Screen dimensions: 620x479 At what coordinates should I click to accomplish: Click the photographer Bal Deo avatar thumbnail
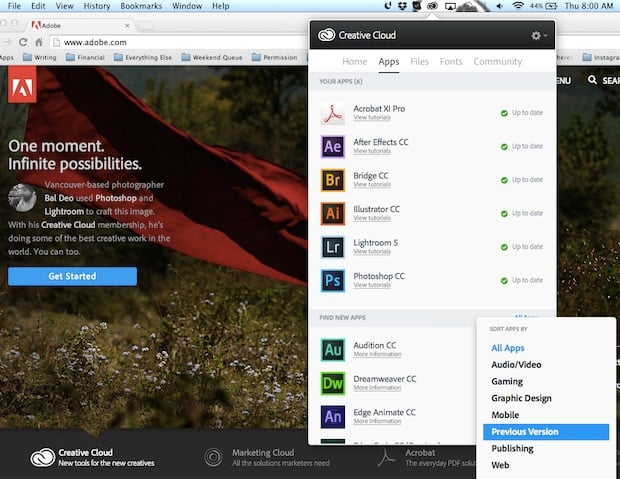(22, 197)
